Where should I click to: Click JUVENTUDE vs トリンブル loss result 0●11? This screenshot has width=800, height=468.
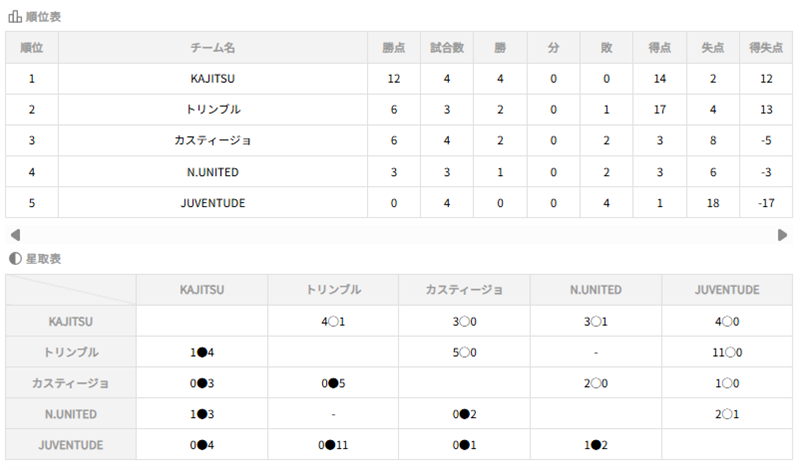[x=333, y=443]
